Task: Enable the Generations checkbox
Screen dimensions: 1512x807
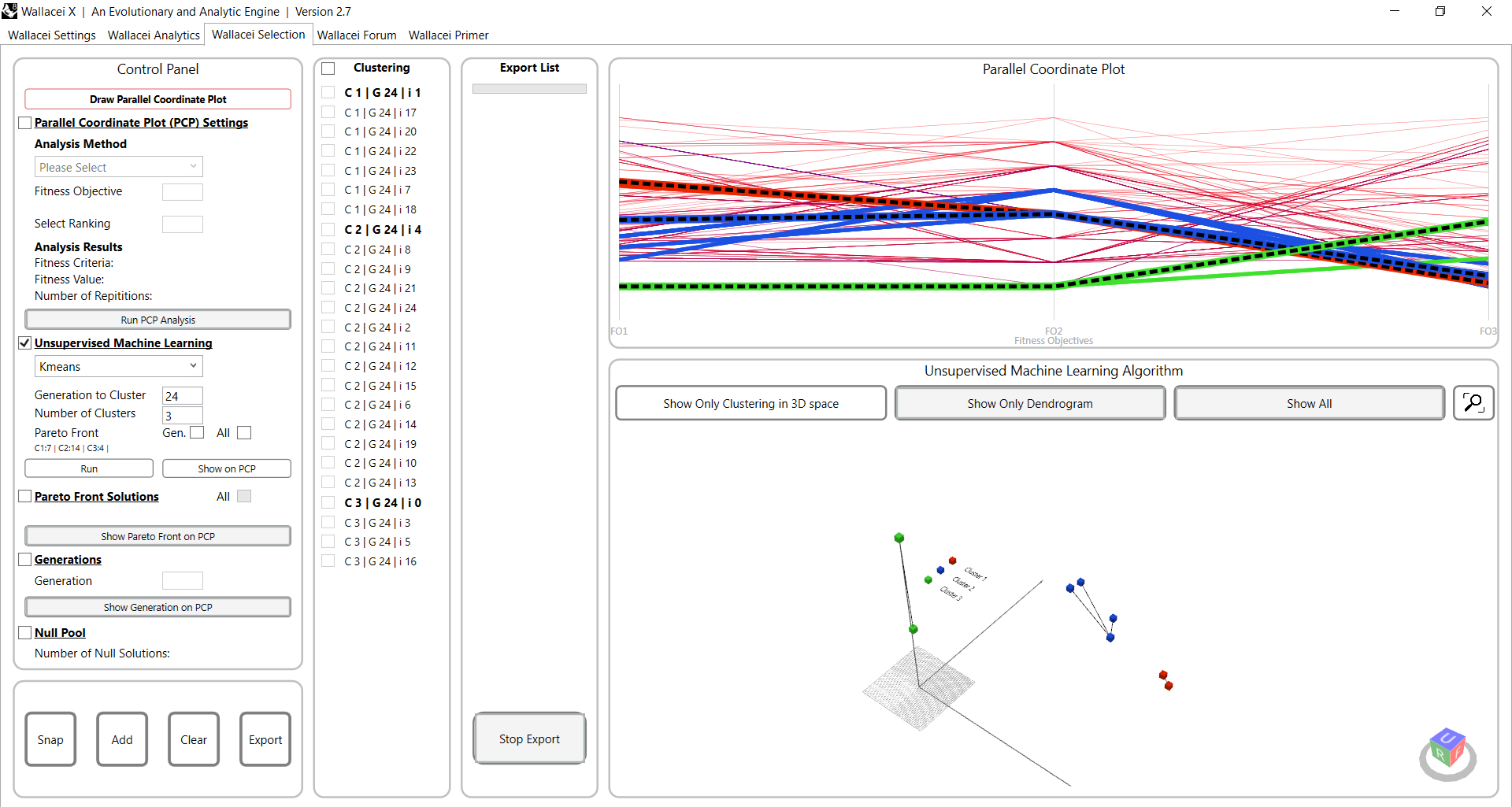Action: pyautogui.click(x=24, y=559)
